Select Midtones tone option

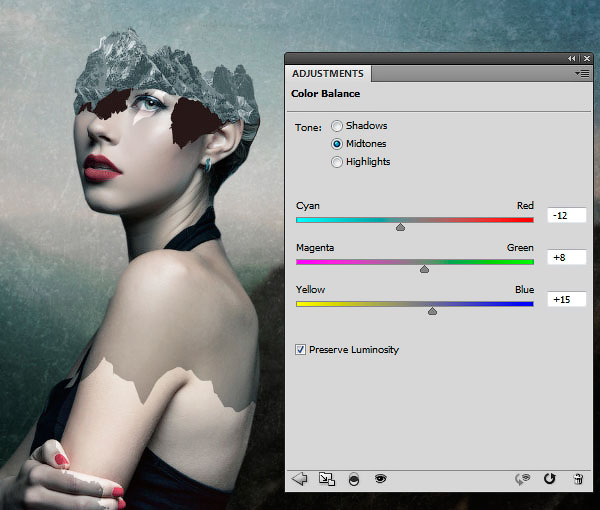(337, 144)
